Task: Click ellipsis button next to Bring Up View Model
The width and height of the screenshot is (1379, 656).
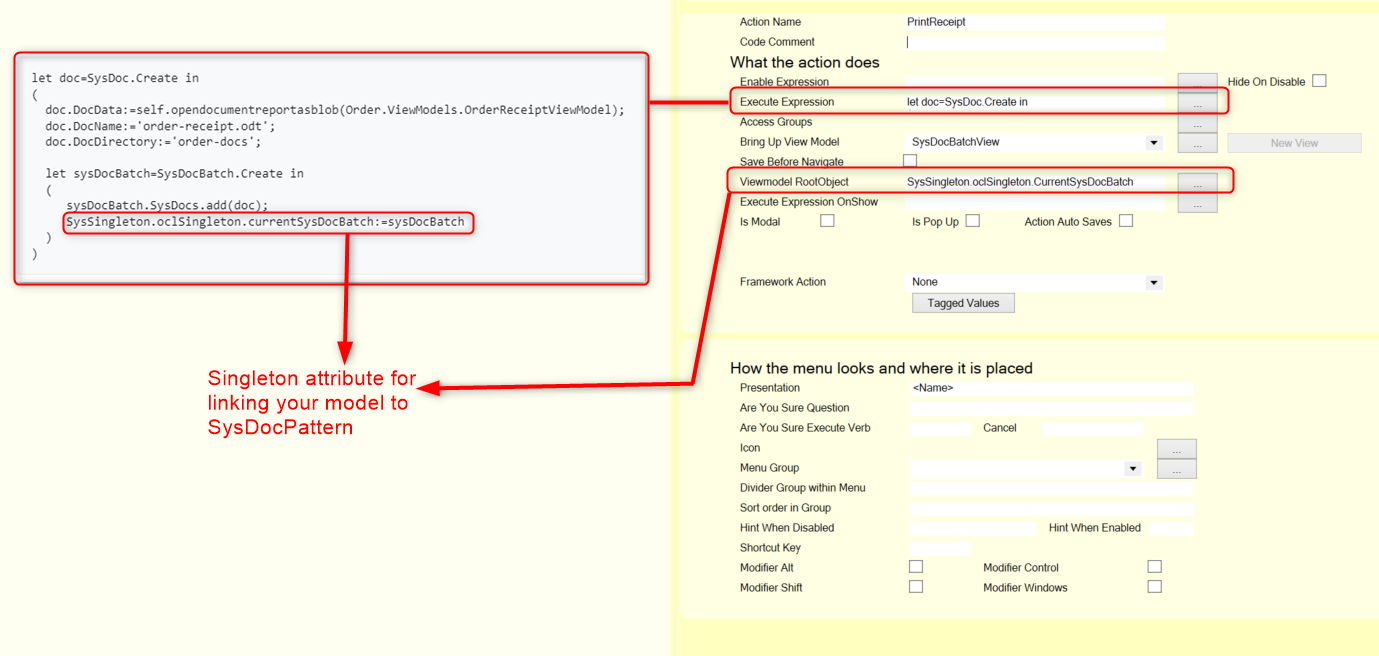Action: pyautogui.click(x=1197, y=143)
